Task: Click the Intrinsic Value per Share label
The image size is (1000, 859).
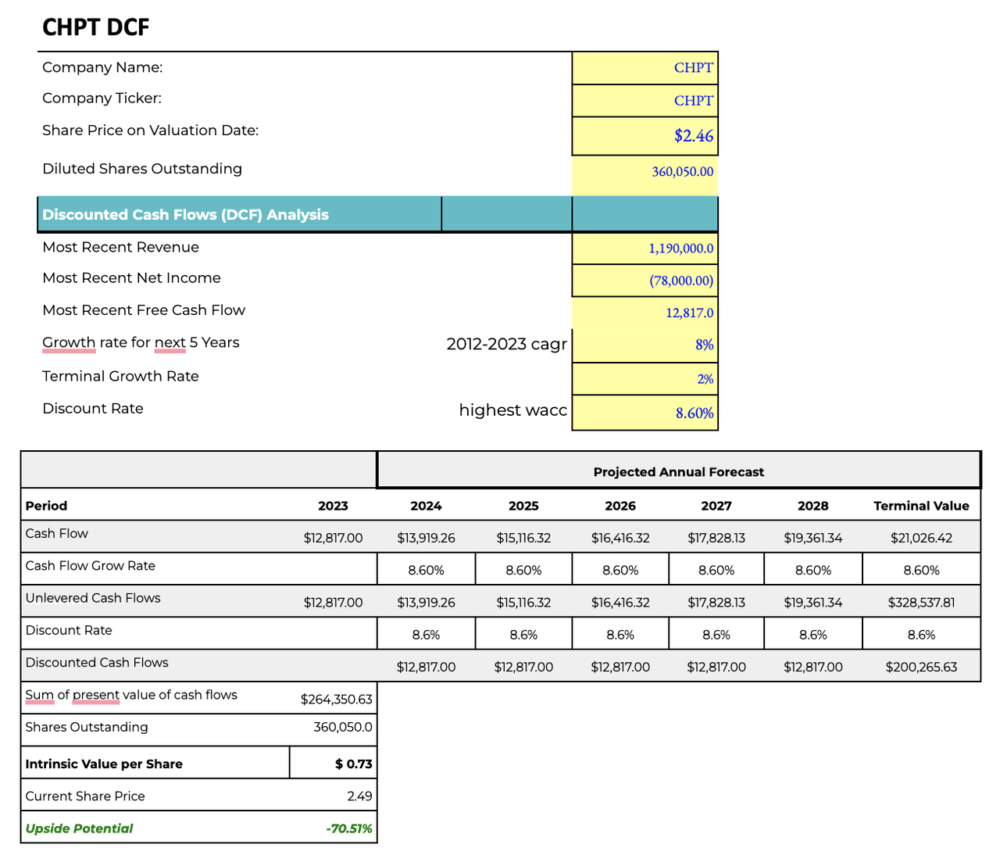Action: coord(104,764)
